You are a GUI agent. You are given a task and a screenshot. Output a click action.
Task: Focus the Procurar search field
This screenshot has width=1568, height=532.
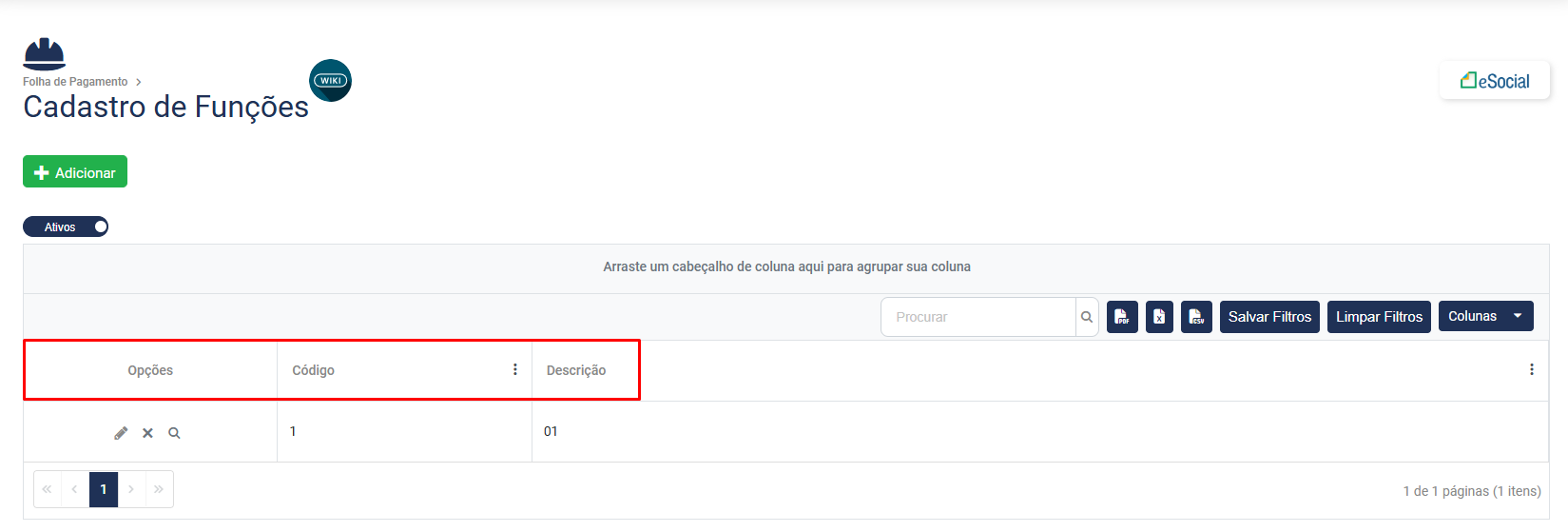click(x=978, y=317)
